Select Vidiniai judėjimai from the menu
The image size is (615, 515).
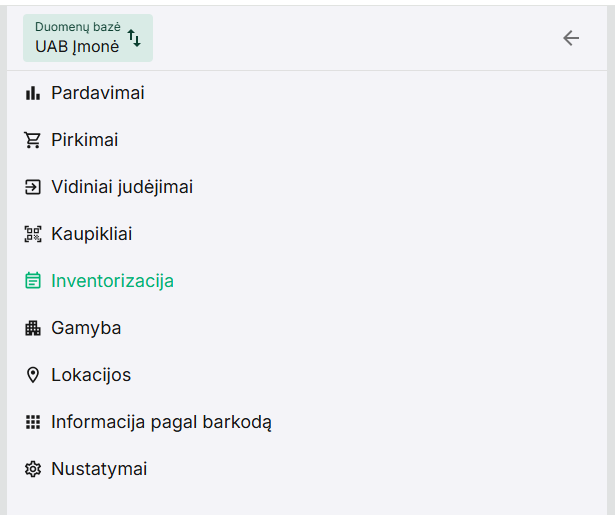(x=122, y=188)
